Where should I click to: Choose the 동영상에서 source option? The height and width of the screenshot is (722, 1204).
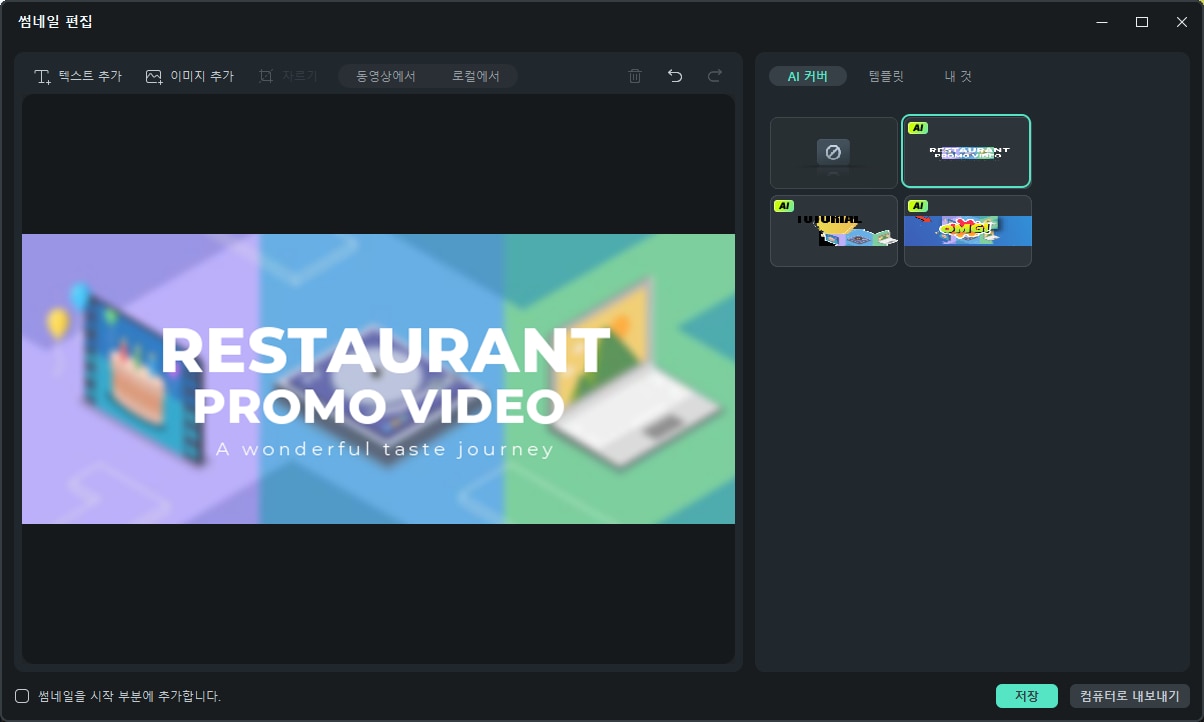pyautogui.click(x=386, y=76)
